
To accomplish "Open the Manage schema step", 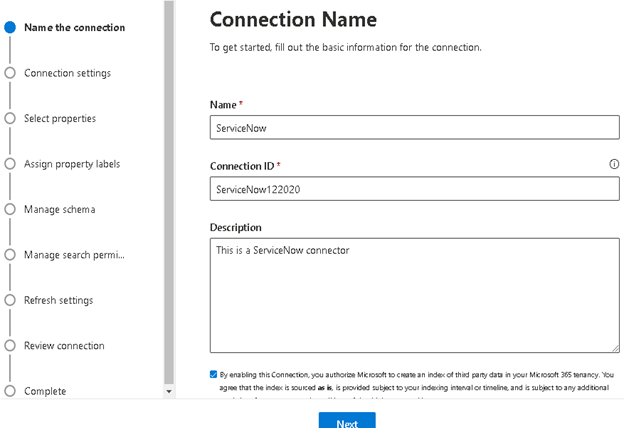I will click(60, 209).
